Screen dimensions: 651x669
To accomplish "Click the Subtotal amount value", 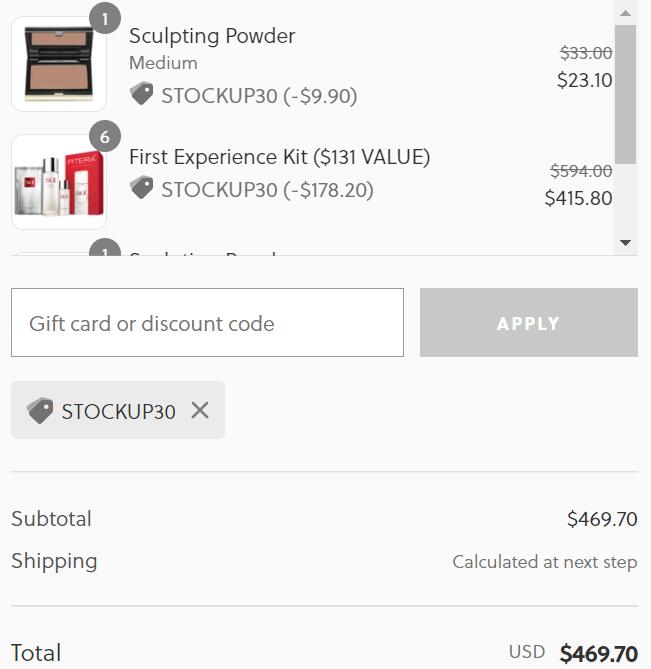I will pos(601,519).
